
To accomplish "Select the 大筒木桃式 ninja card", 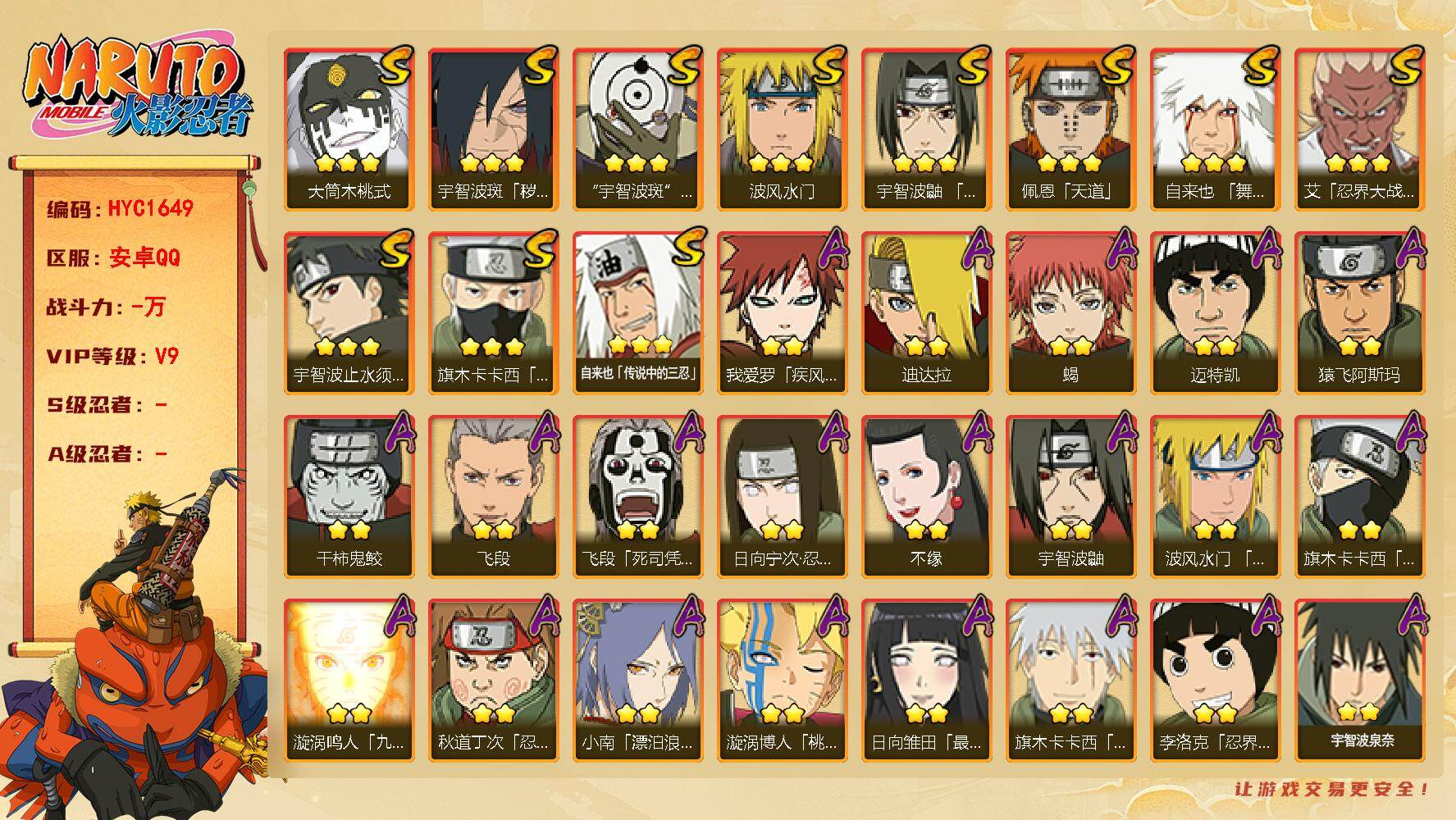I will (x=349, y=129).
